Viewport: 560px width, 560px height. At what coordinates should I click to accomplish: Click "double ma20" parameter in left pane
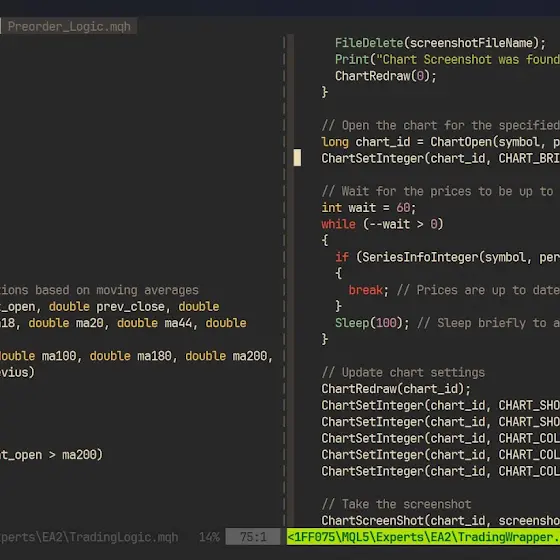click(66, 323)
